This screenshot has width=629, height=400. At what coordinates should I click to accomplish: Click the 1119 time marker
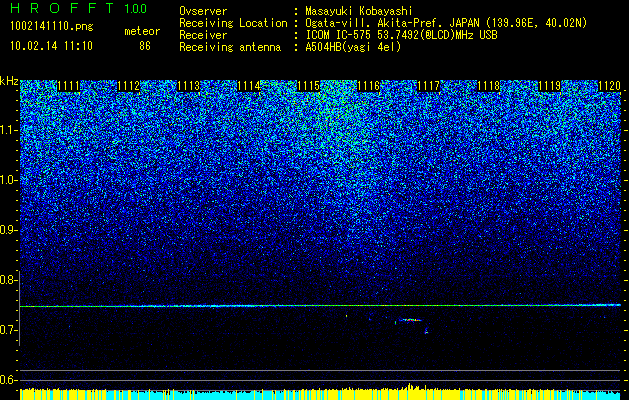click(549, 86)
